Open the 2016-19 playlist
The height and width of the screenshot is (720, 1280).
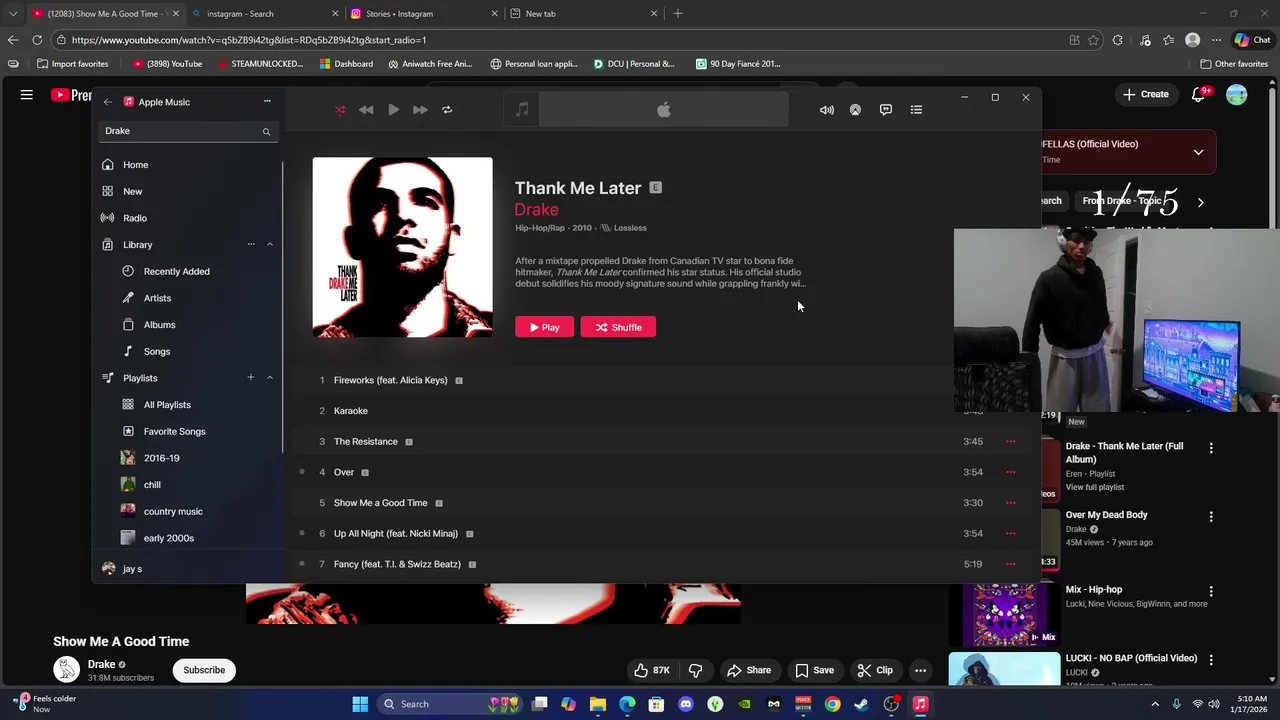tap(161, 458)
